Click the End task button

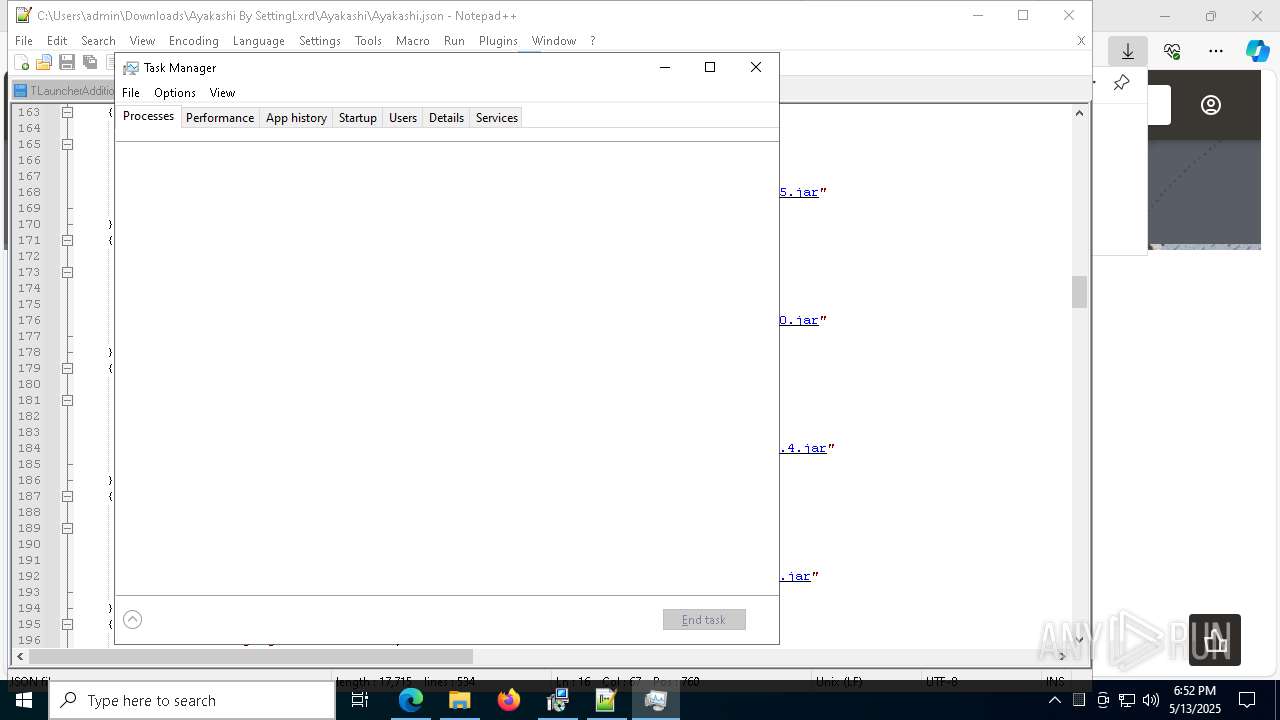click(704, 620)
